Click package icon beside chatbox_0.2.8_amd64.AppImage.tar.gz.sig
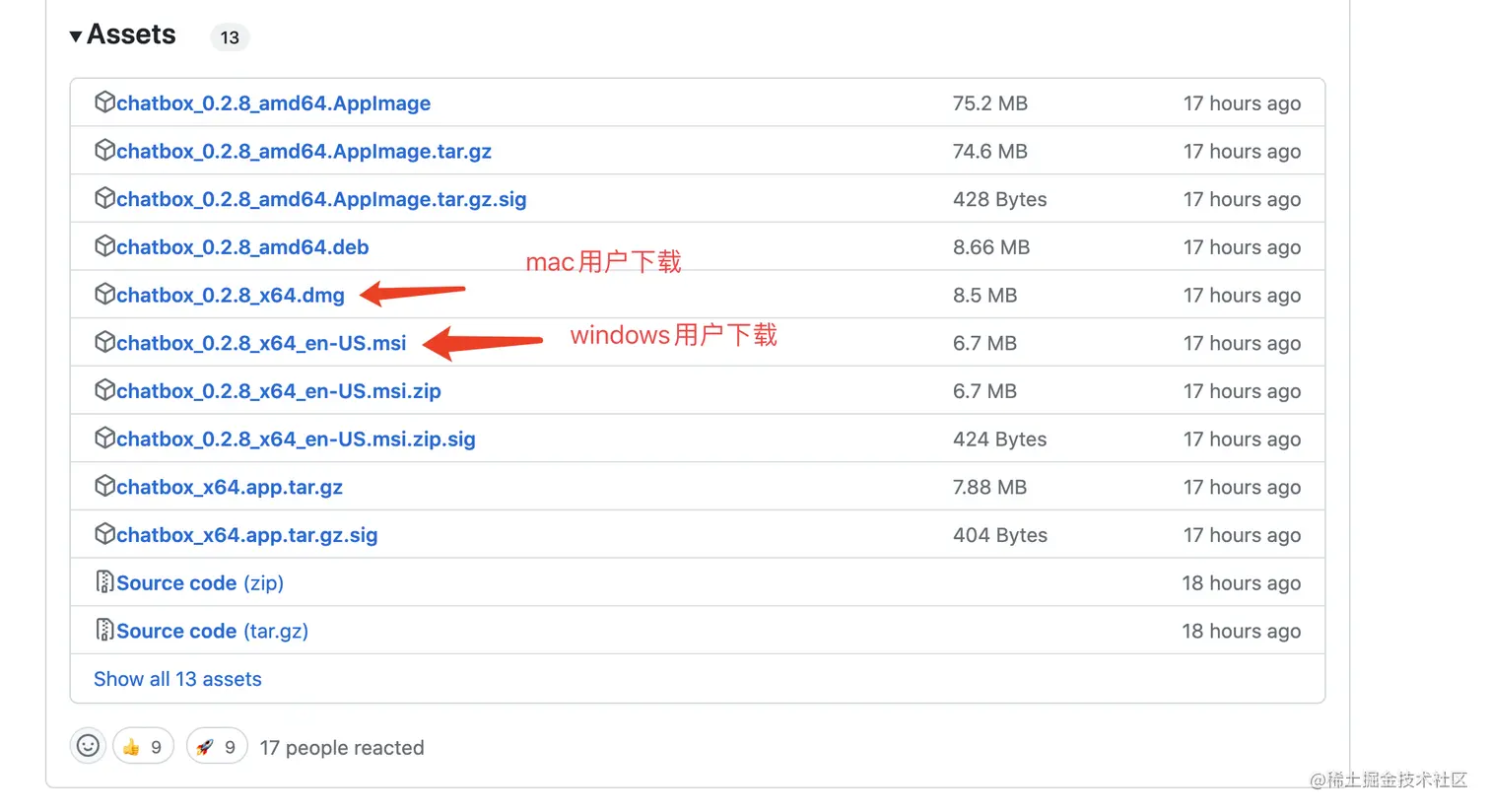 coord(104,198)
